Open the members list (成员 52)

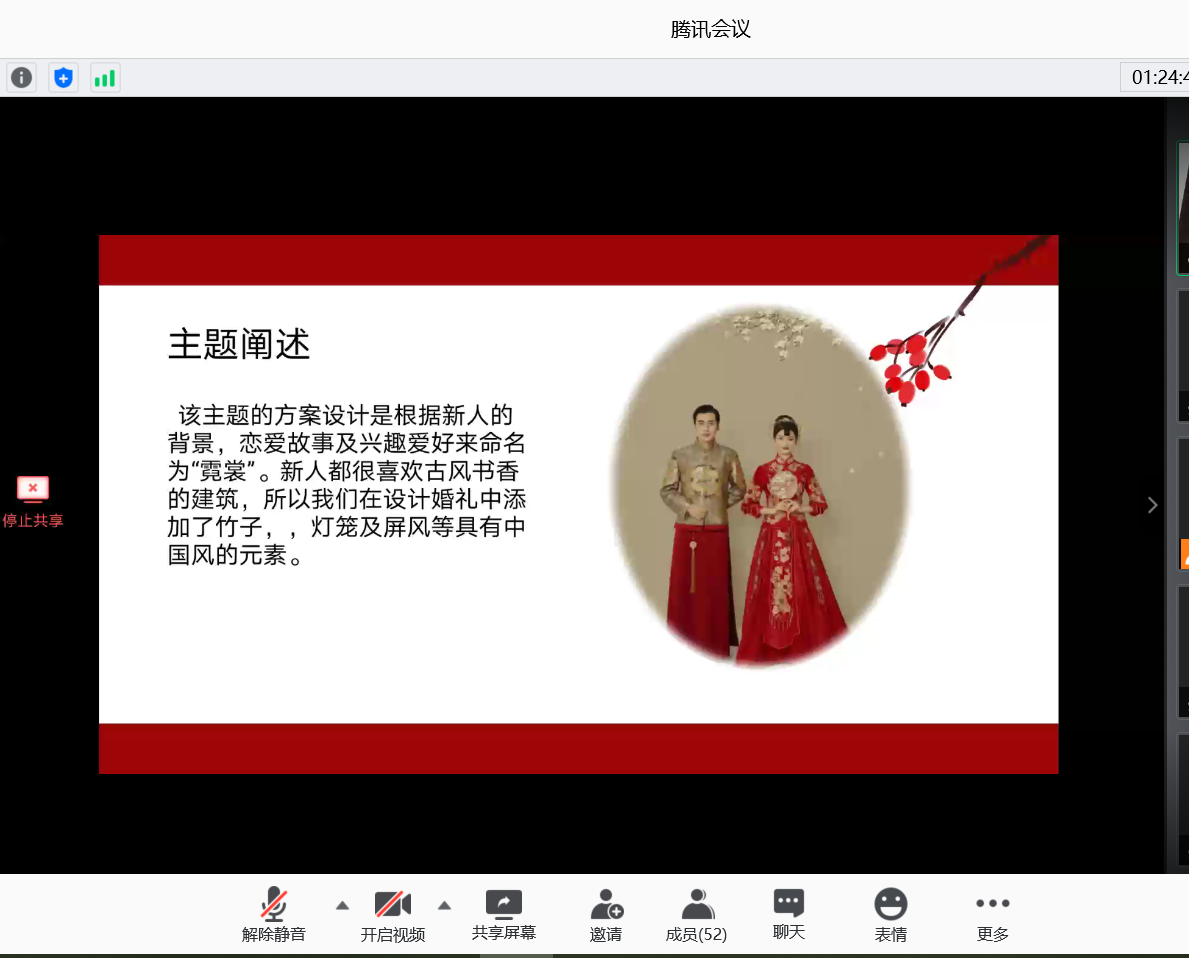pyautogui.click(x=696, y=914)
